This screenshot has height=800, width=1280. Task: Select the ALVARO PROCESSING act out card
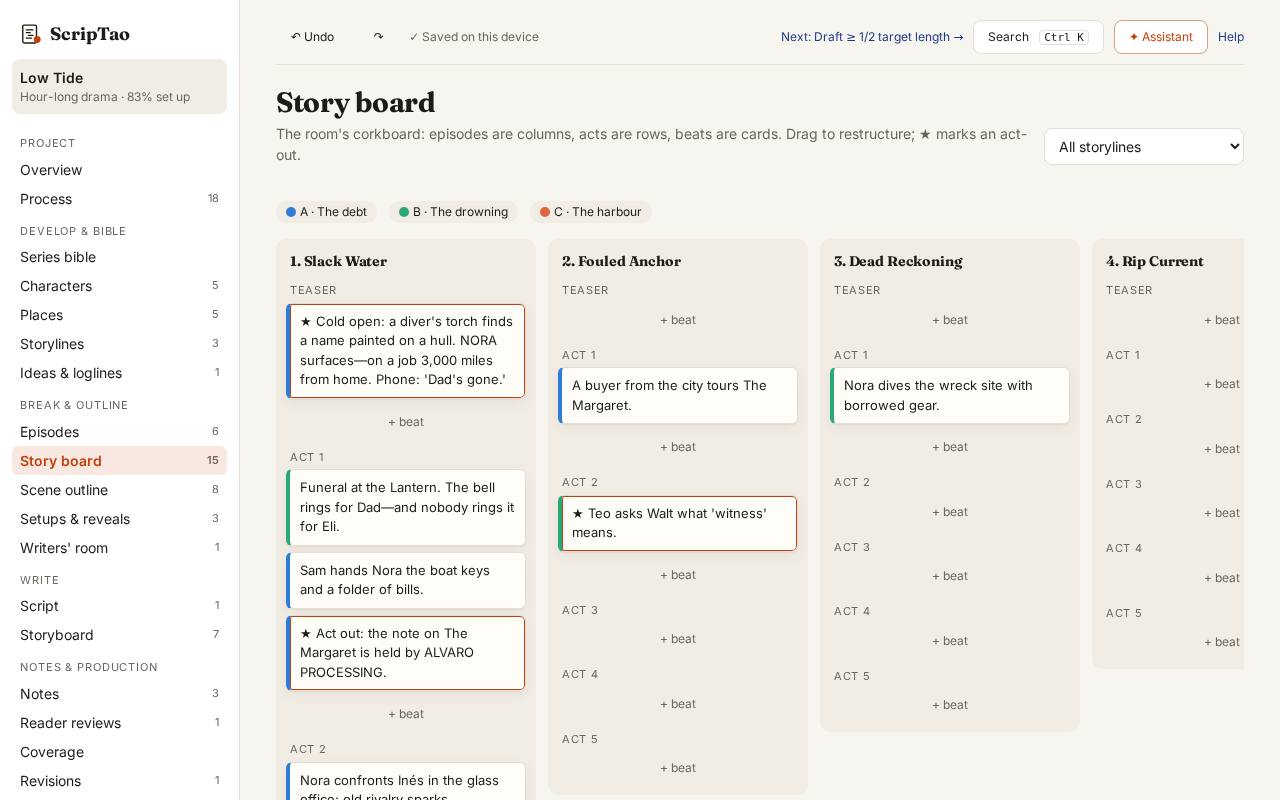[406, 653]
